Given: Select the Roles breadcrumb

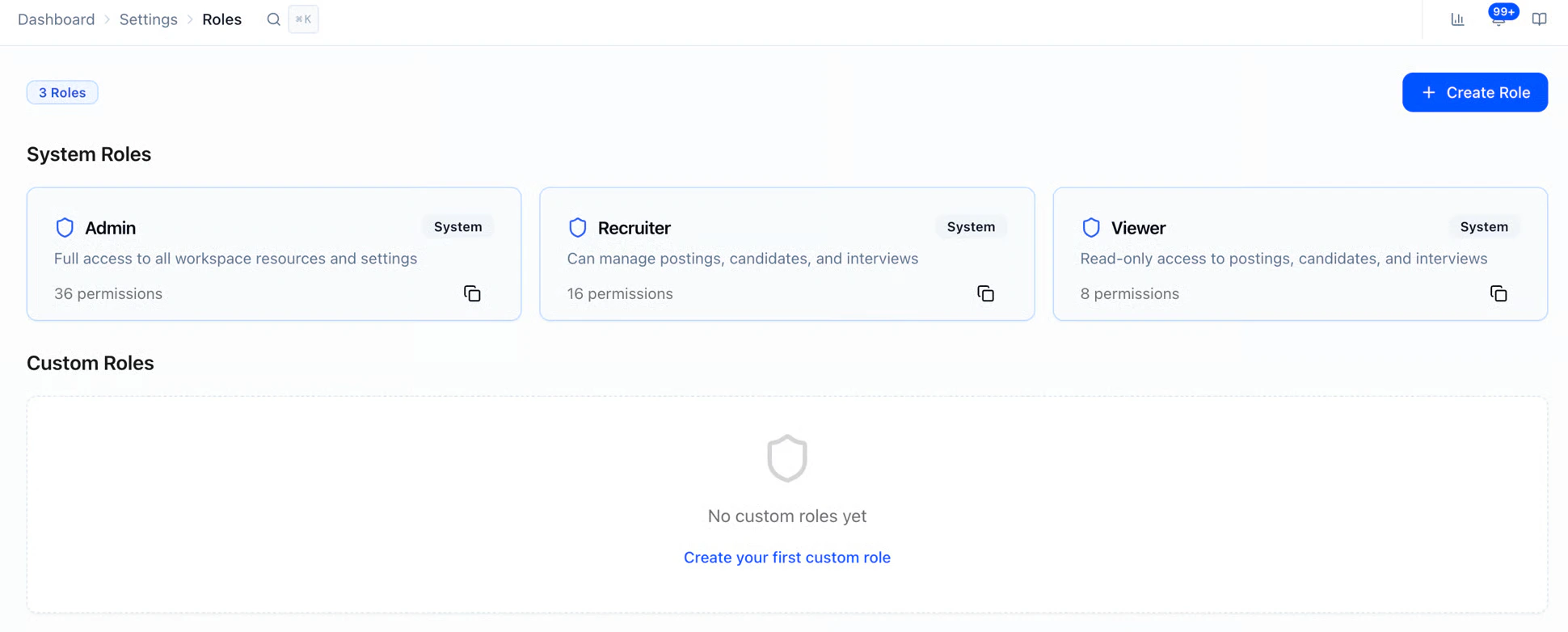Looking at the screenshot, I should point(221,19).
